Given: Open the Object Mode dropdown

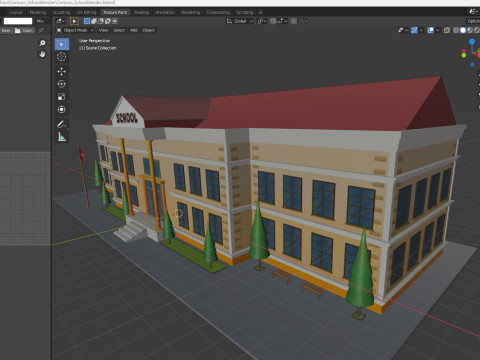Looking at the screenshot, I should [x=75, y=30].
